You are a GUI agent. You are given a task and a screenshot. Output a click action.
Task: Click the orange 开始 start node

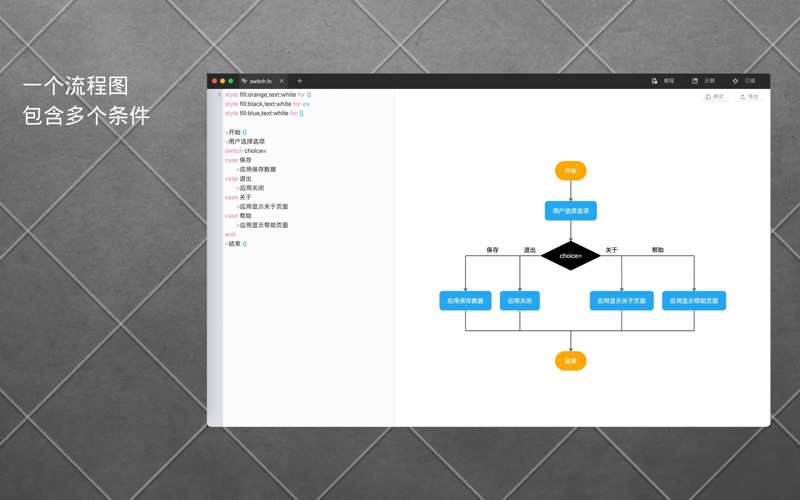570,171
